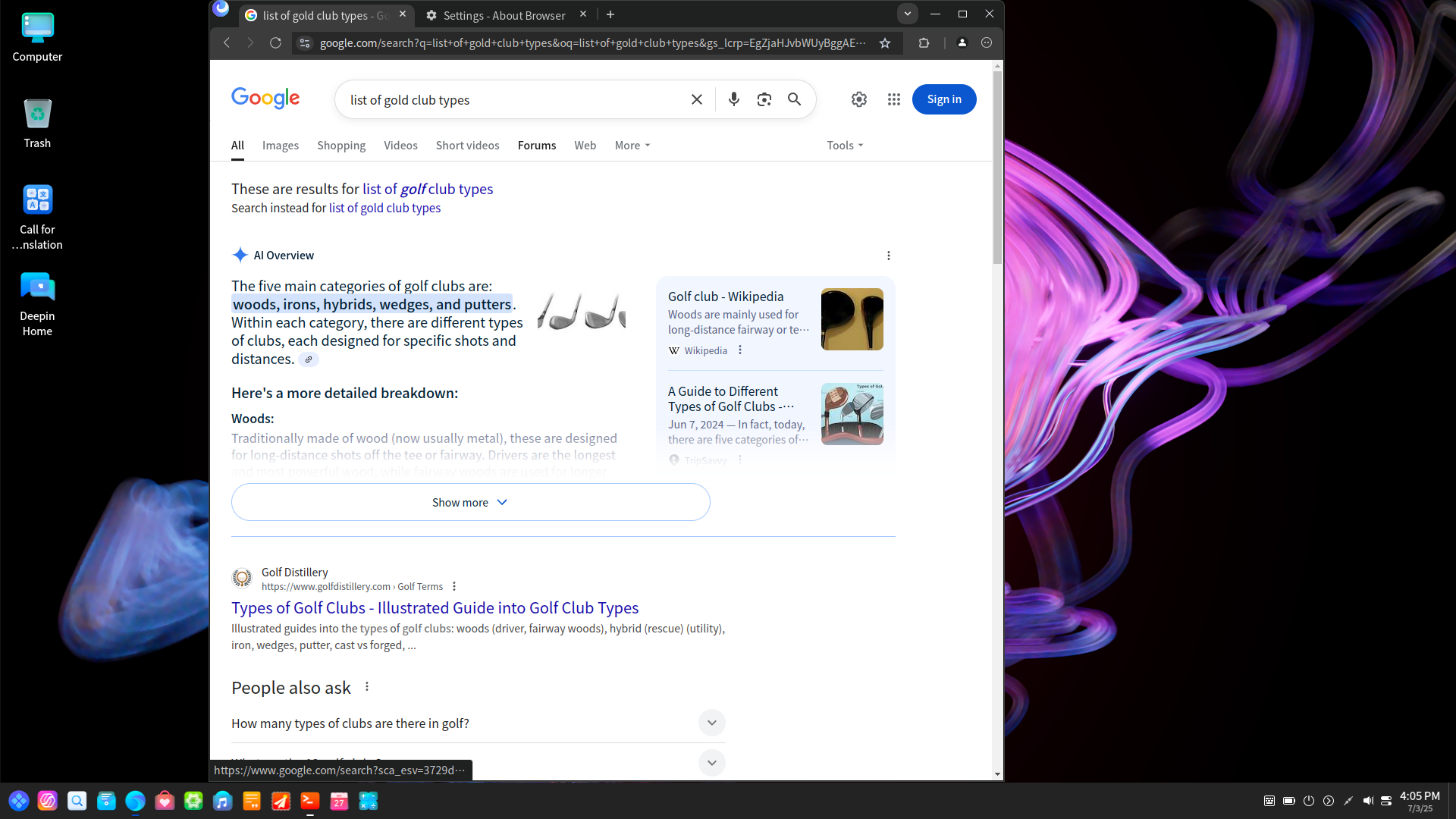This screenshot has width=1456, height=819.
Task: Click the Sign in button
Action: 943,99
